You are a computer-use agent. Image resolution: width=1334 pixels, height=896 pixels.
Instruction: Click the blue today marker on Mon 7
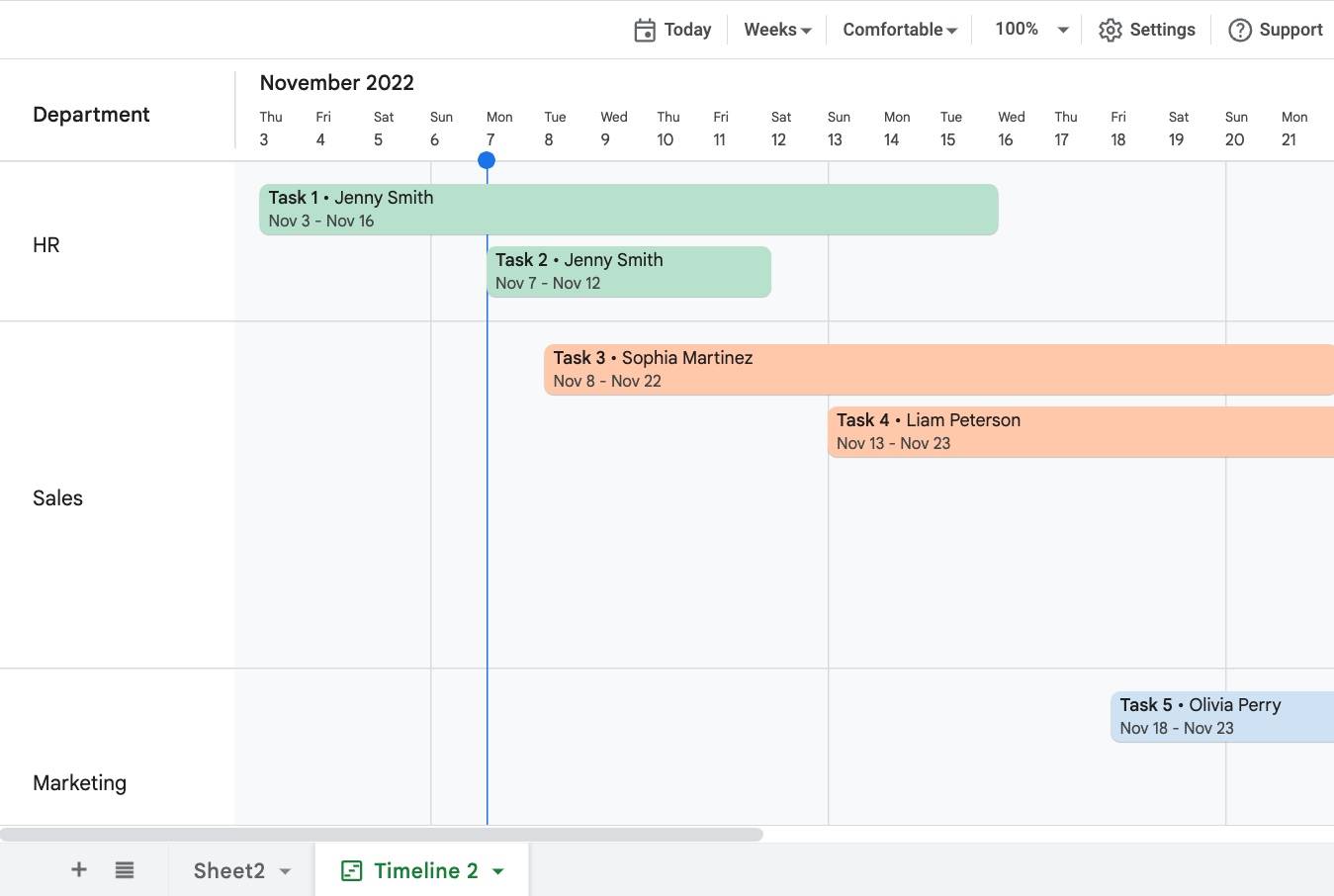point(487,159)
